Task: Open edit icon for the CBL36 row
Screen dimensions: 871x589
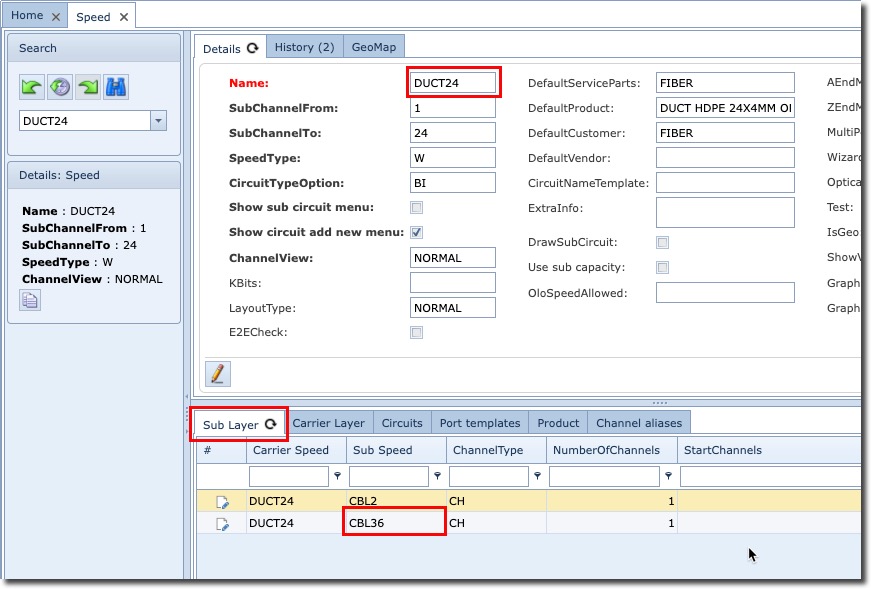Action: [x=222, y=523]
